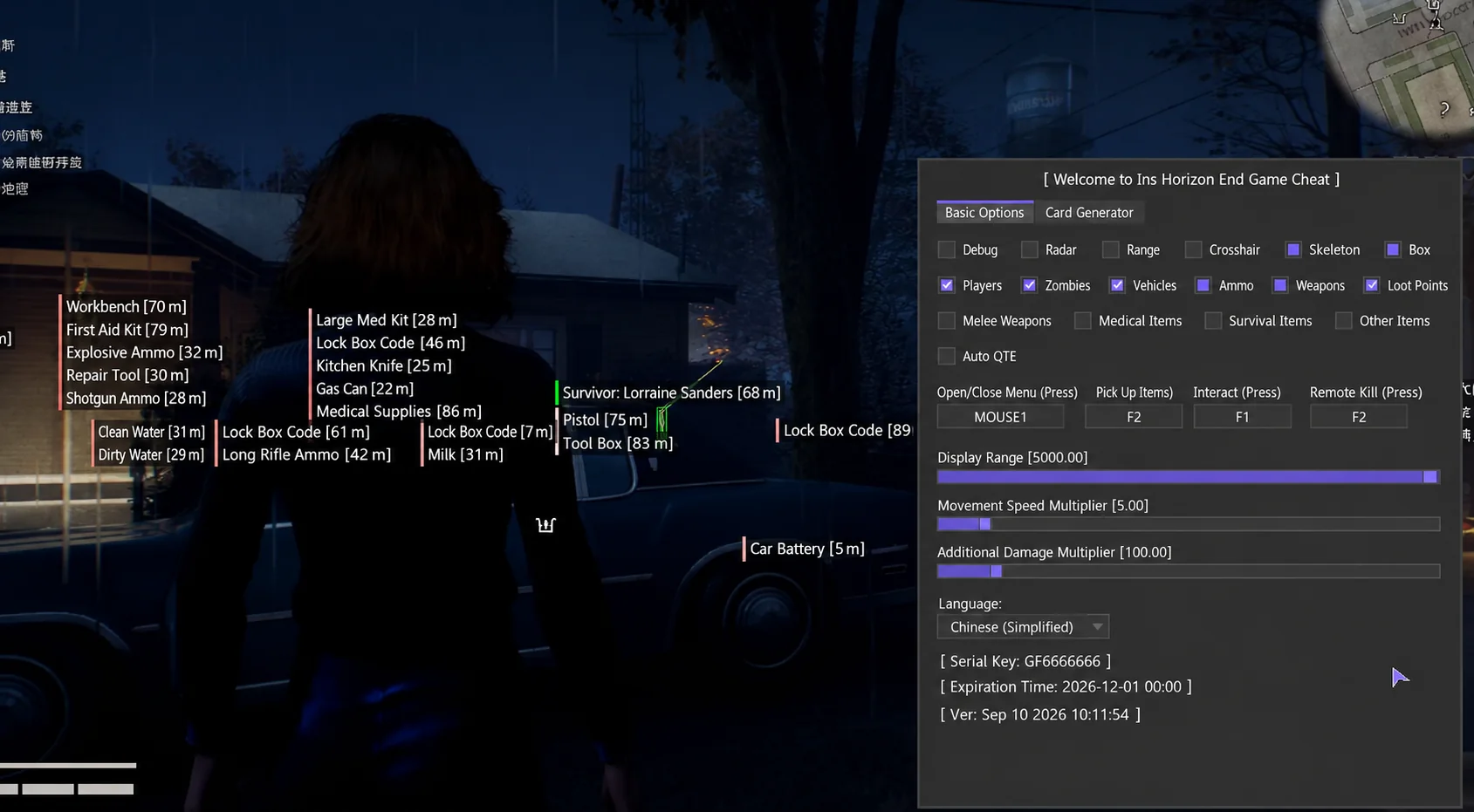Screen dimensions: 1474x812
Task: Click the Pistol [75 m] label
Action: [605, 420]
